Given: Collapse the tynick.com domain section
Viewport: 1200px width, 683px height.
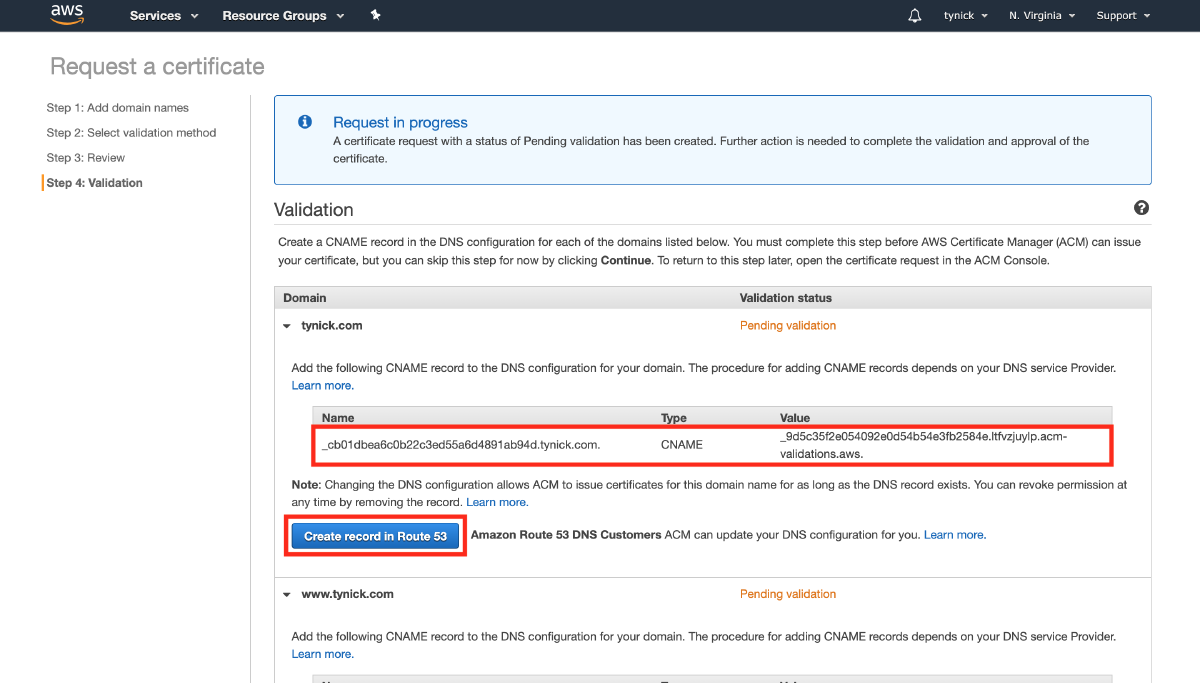Looking at the screenshot, I should click(x=287, y=326).
